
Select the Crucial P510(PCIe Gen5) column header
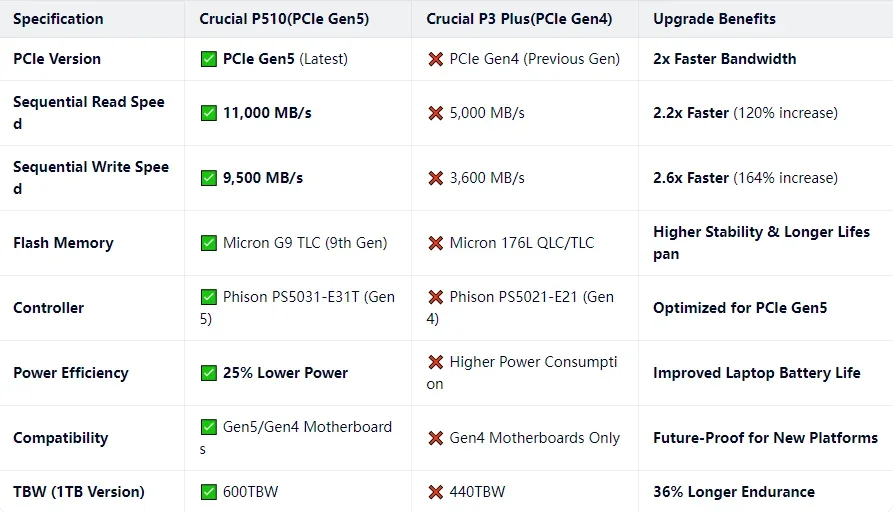[284, 19]
